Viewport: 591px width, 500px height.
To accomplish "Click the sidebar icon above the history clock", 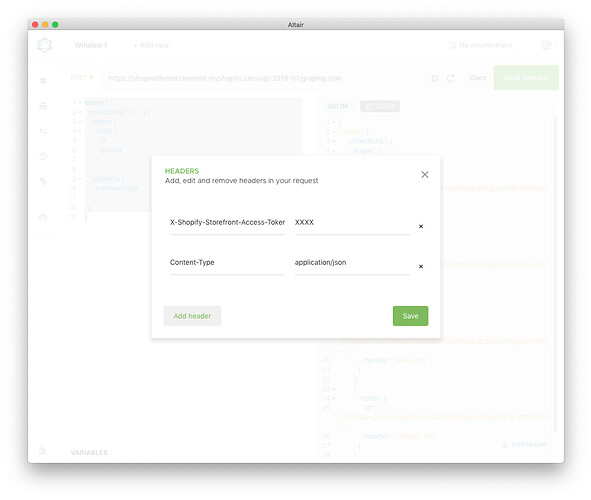I will 43,131.
